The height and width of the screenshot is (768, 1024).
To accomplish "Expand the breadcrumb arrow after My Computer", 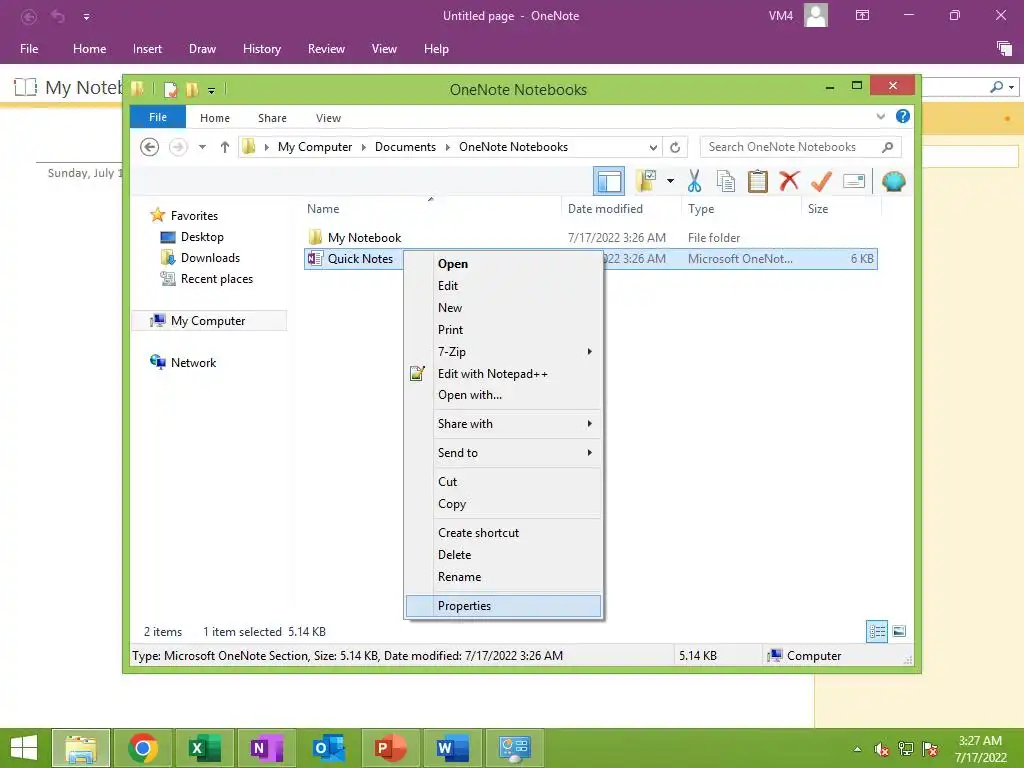I will tap(364, 147).
